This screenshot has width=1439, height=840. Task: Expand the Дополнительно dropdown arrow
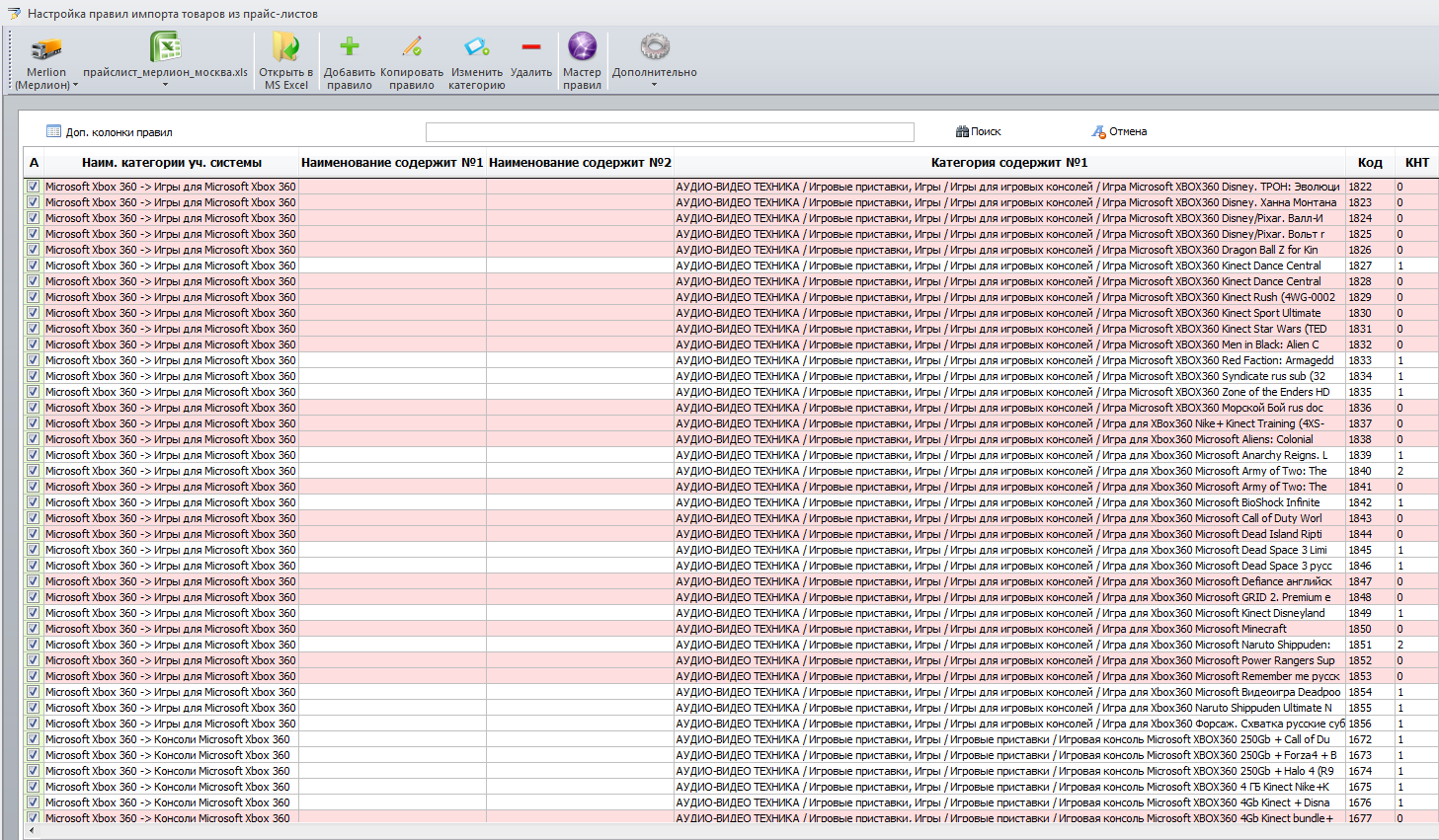pyautogui.click(x=654, y=85)
